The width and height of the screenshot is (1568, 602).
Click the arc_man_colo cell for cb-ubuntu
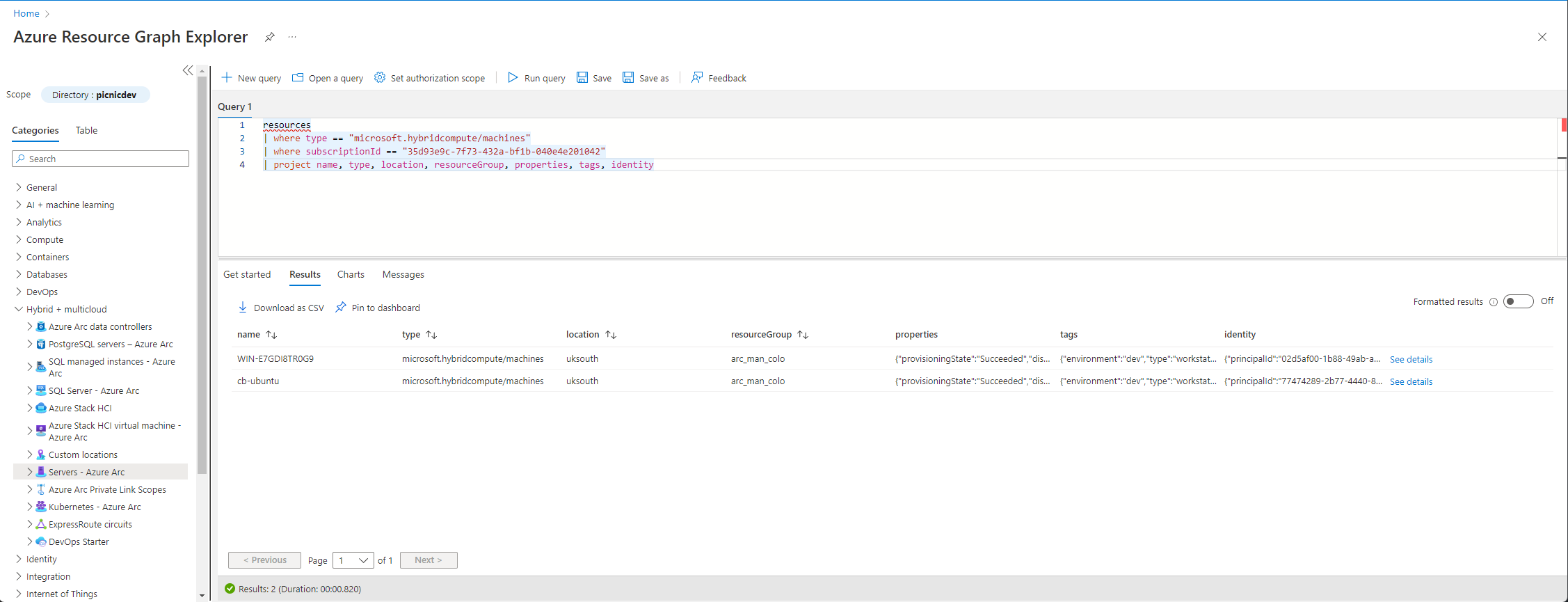point(758,381)
